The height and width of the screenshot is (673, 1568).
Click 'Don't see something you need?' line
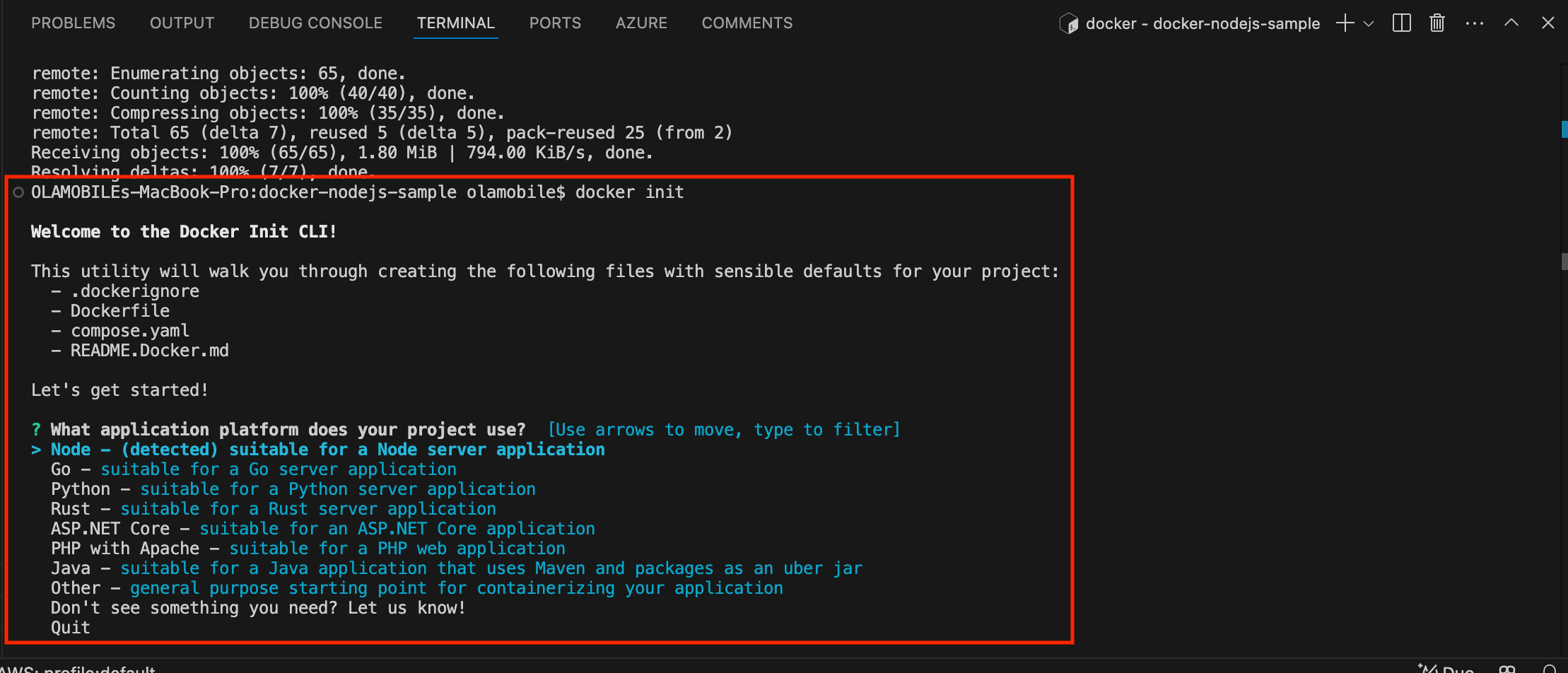pyautogui.click(x=258, y=608)
